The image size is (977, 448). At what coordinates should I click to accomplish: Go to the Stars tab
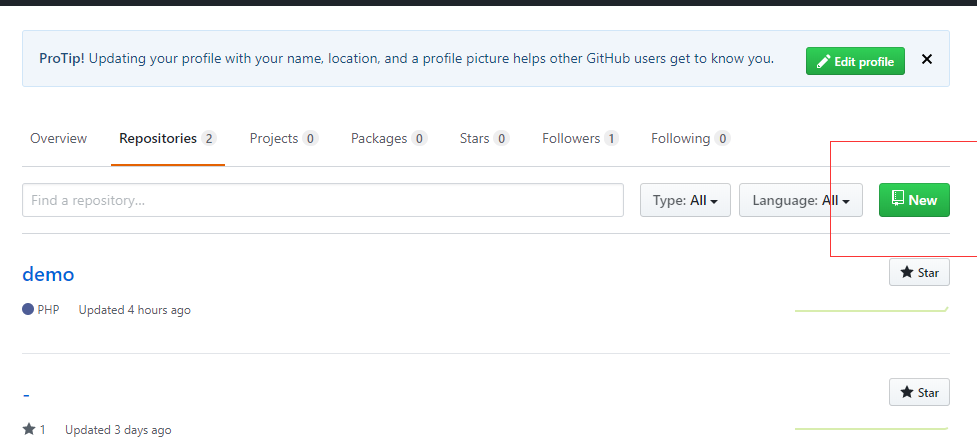[x=484, y=138]
